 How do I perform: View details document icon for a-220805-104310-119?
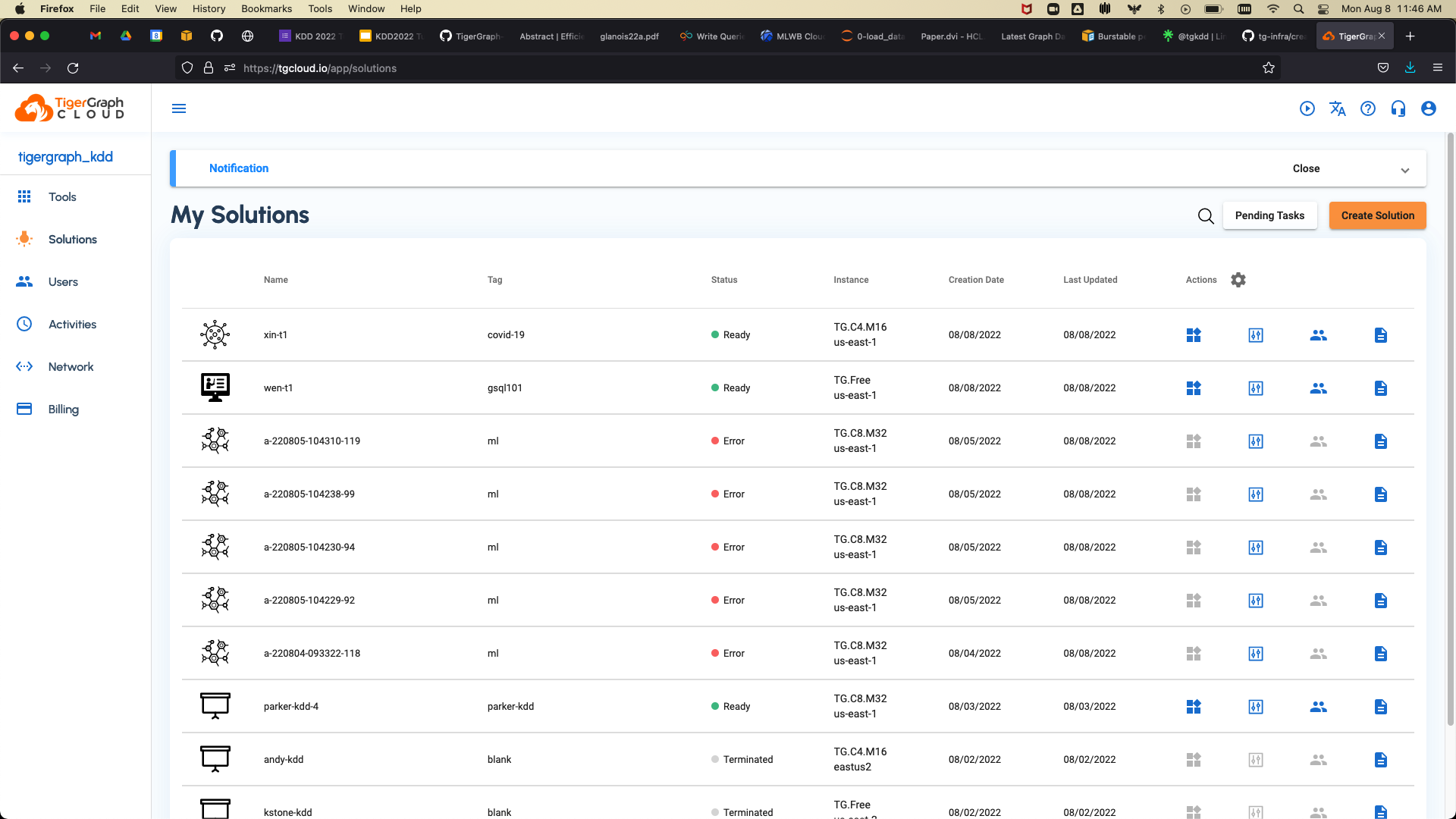pos(1380,441)
